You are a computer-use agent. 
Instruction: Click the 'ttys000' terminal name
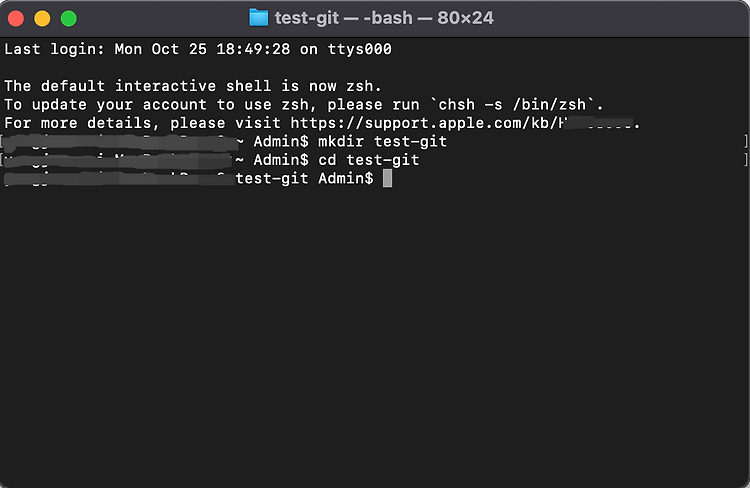(x=359, y=49)
